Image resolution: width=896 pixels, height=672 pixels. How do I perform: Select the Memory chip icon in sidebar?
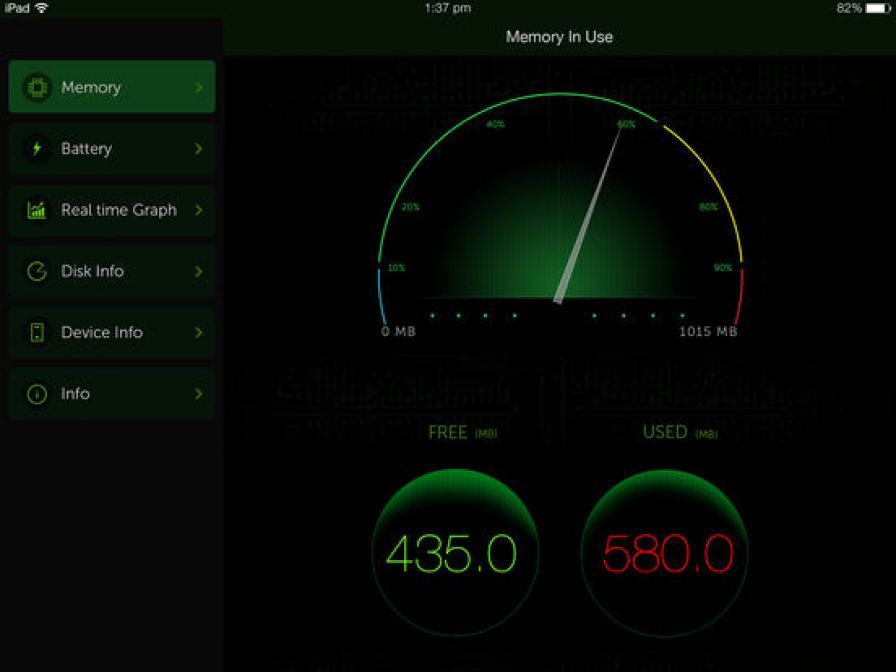(x=35, y=87)
